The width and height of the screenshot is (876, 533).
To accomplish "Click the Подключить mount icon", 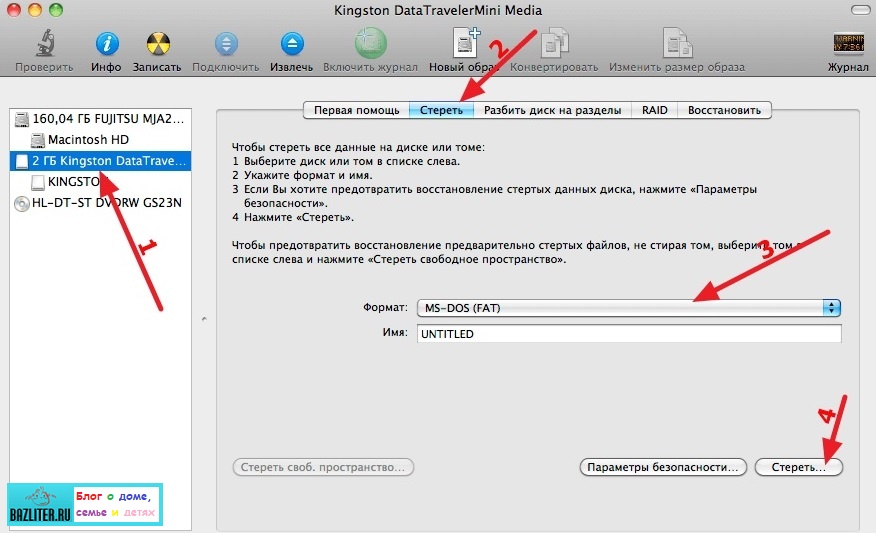I will pyautogui.click(x=226, y=44).
